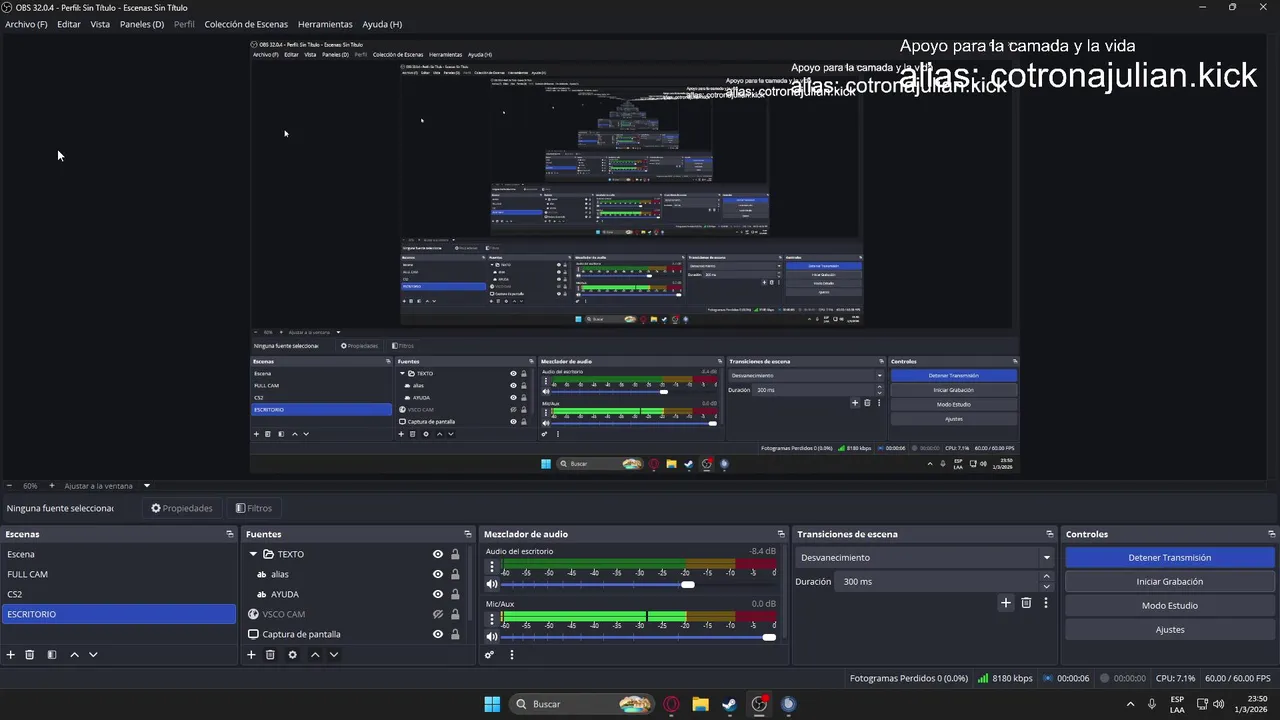This screenshot has height=720, width=1280.
Task: Open File Explorer from taskbar
Action: 700,704
